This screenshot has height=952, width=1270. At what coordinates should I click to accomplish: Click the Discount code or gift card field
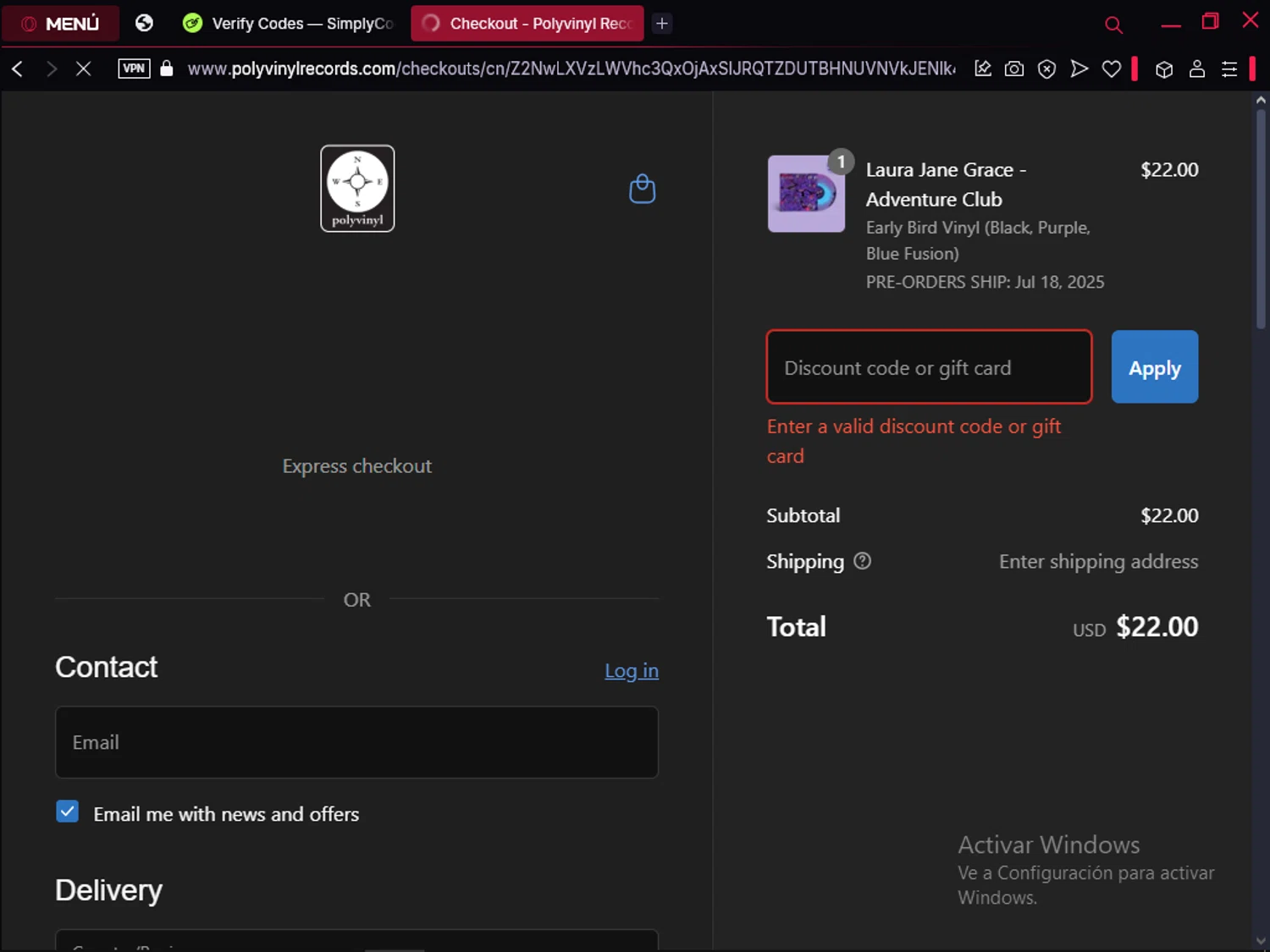click(929, 367)
